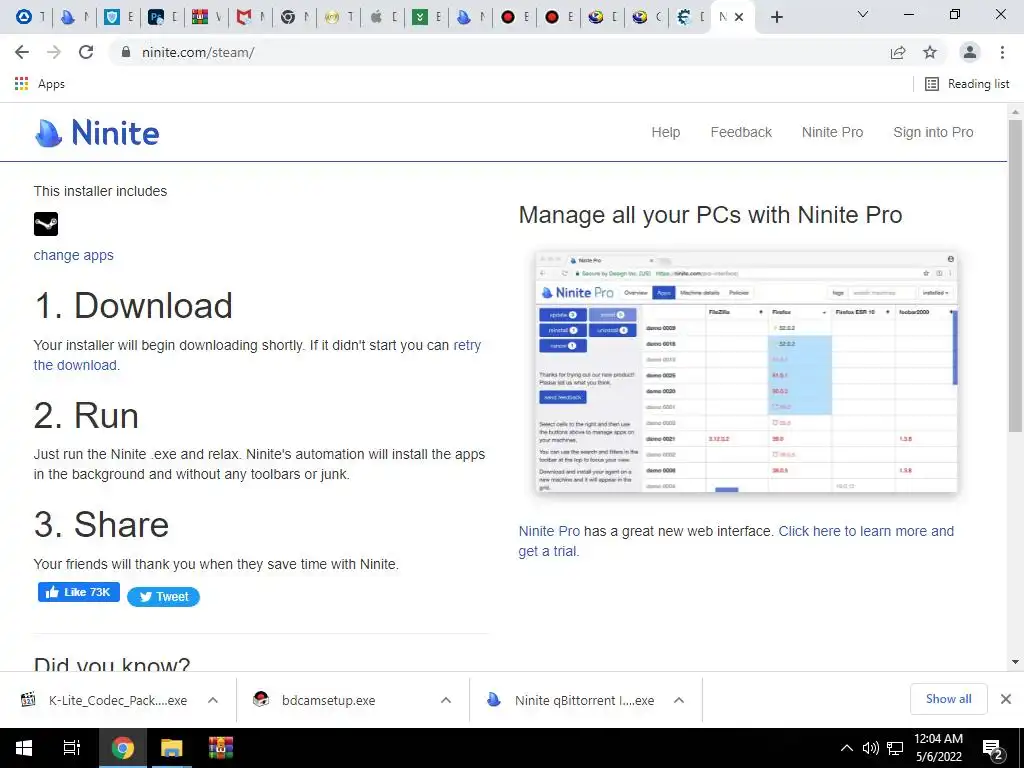
Task: Click Sign into Pro
Action: [x=933, y=132]
